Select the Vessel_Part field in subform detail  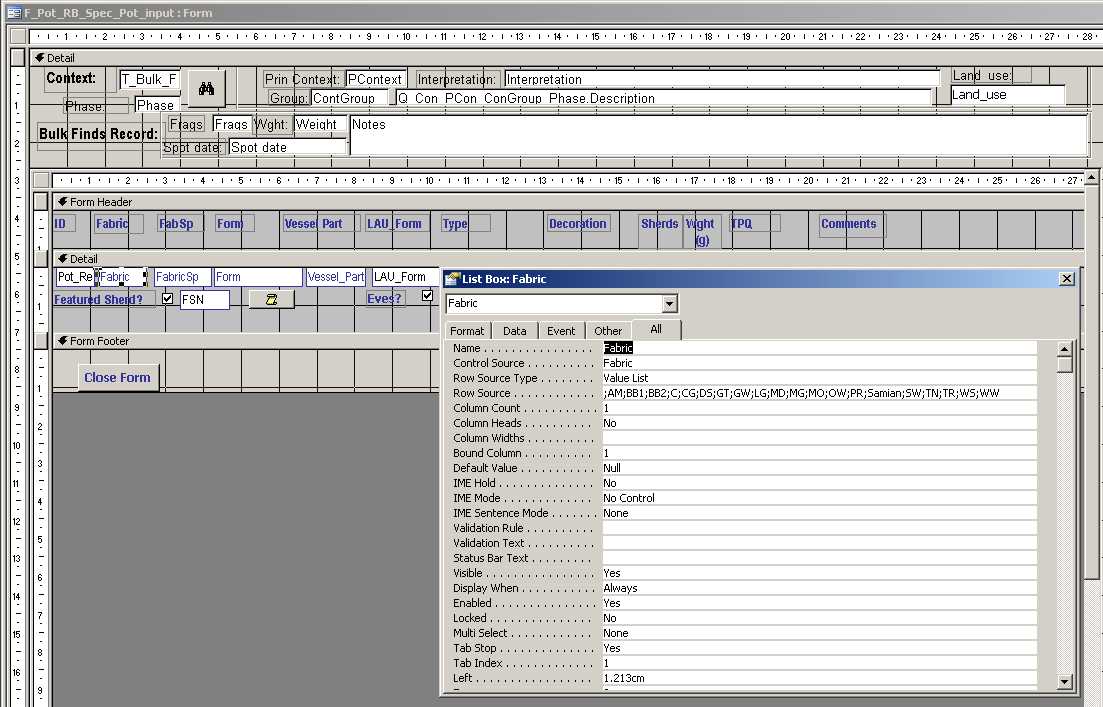pos(335,277)
